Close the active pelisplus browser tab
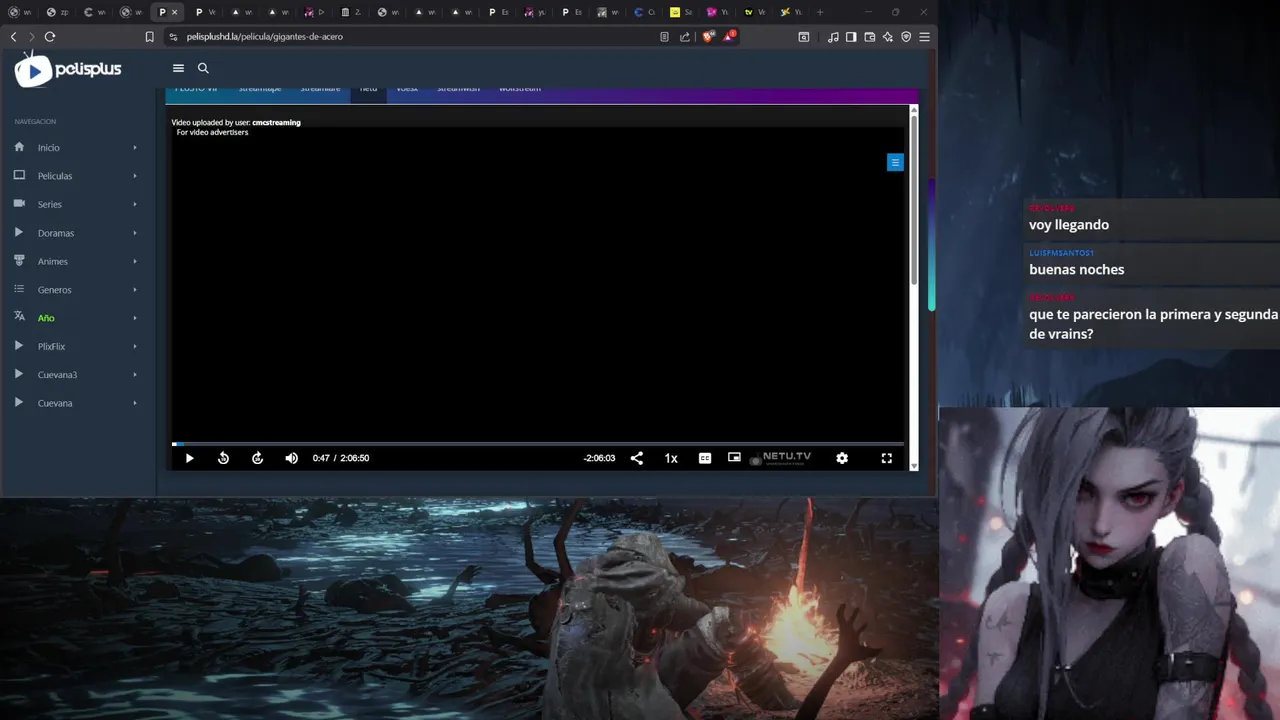 coord(174,12)
